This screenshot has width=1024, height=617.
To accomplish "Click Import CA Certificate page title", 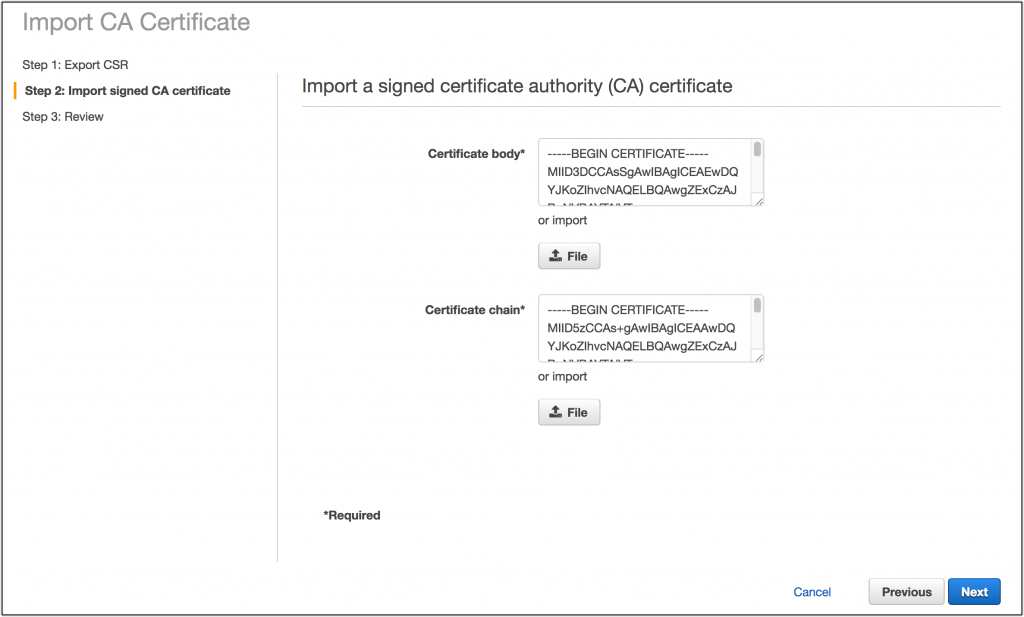I will tap(136, 22).
